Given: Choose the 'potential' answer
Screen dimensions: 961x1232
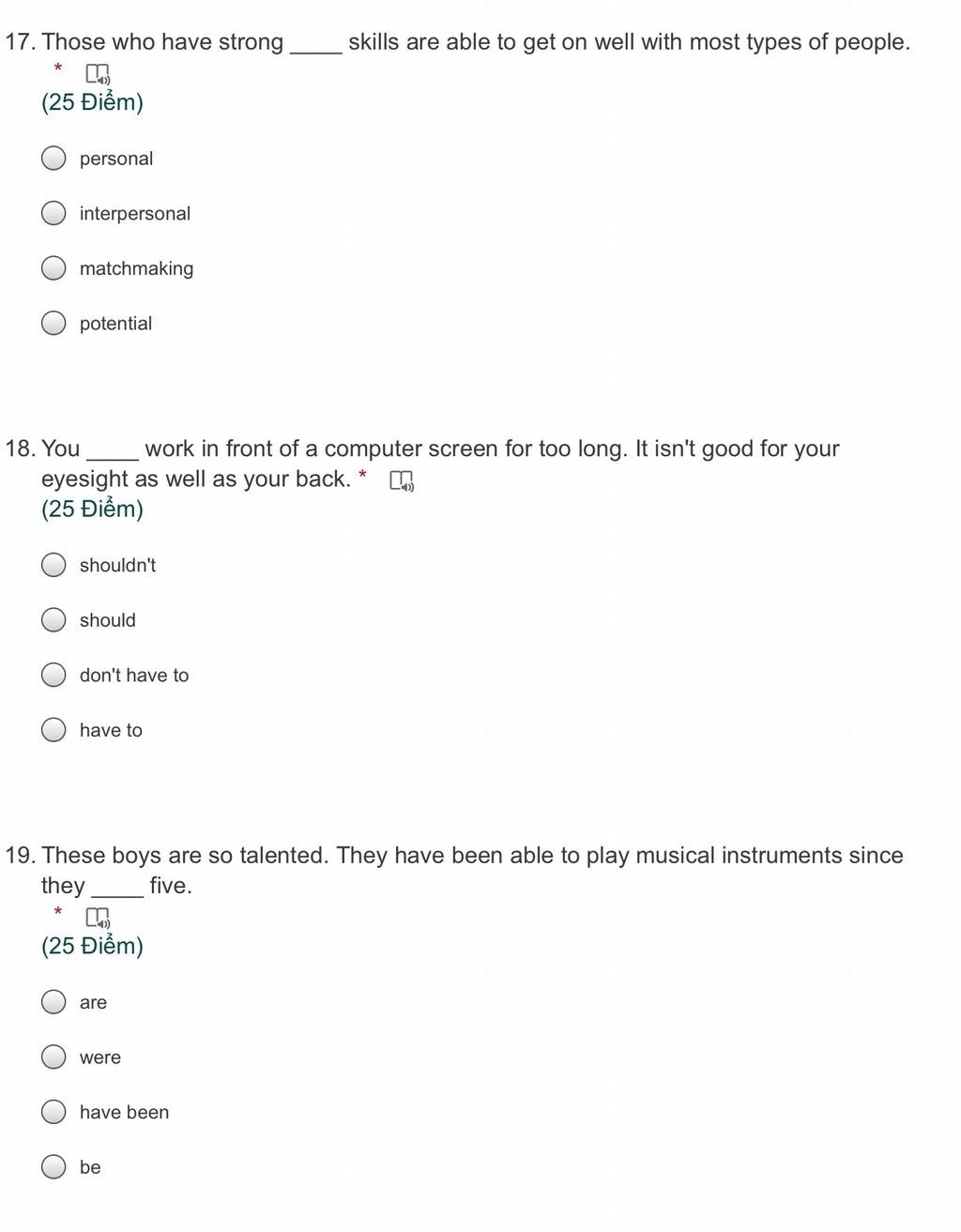Looking at the screenshot, I should point(54,324).
